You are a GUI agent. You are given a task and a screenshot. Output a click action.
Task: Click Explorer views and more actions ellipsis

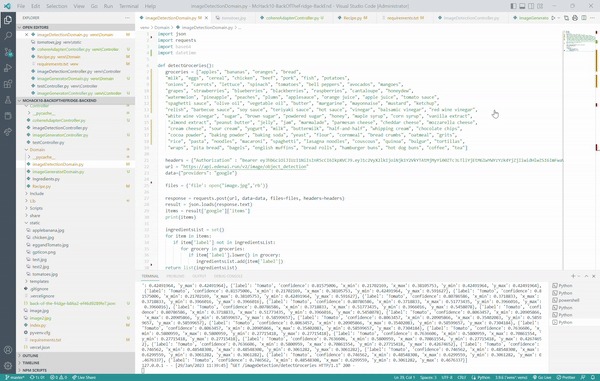pos(127,18)
